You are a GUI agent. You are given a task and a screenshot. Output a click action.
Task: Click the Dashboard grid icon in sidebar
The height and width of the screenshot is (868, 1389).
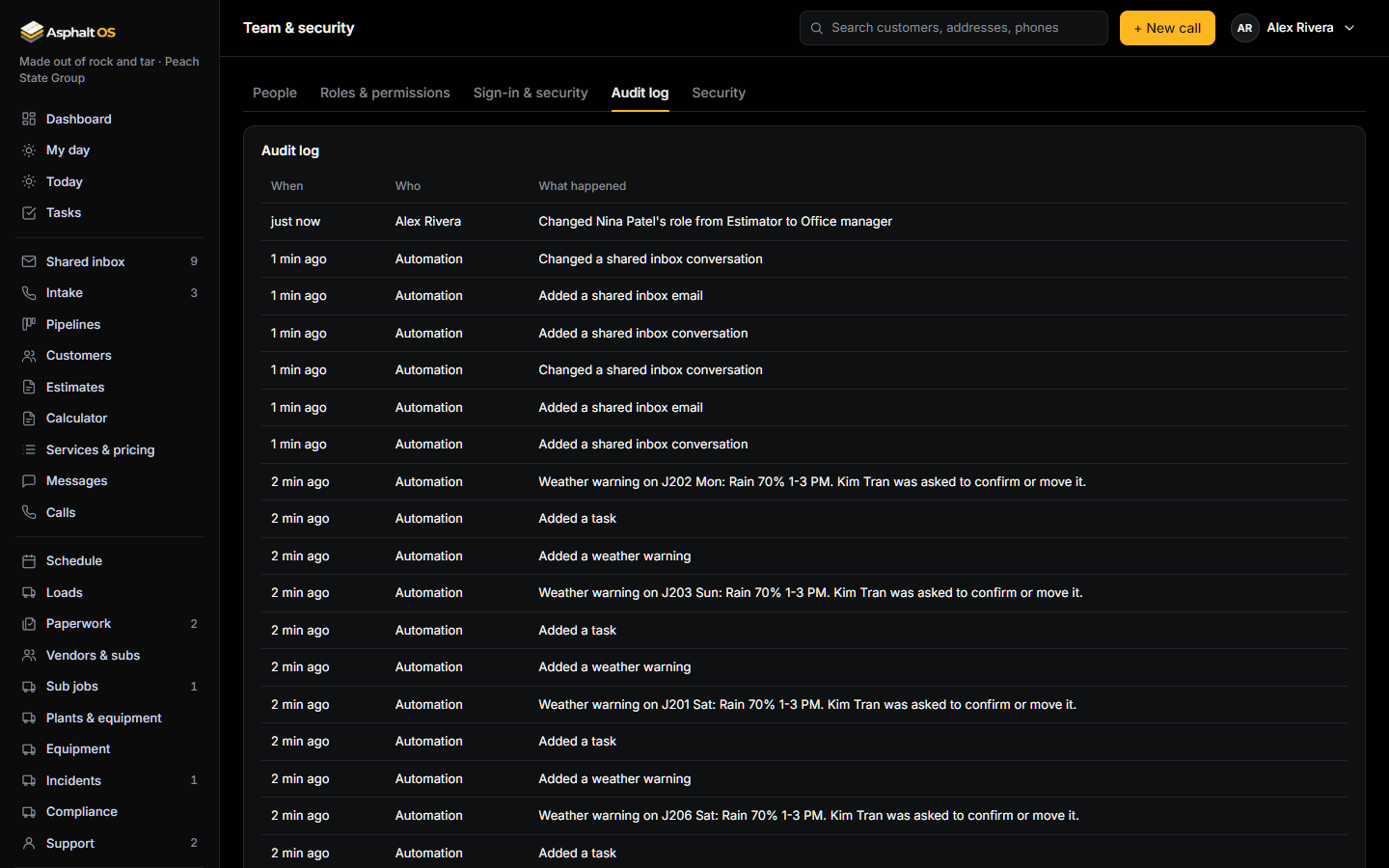[29, 119]
